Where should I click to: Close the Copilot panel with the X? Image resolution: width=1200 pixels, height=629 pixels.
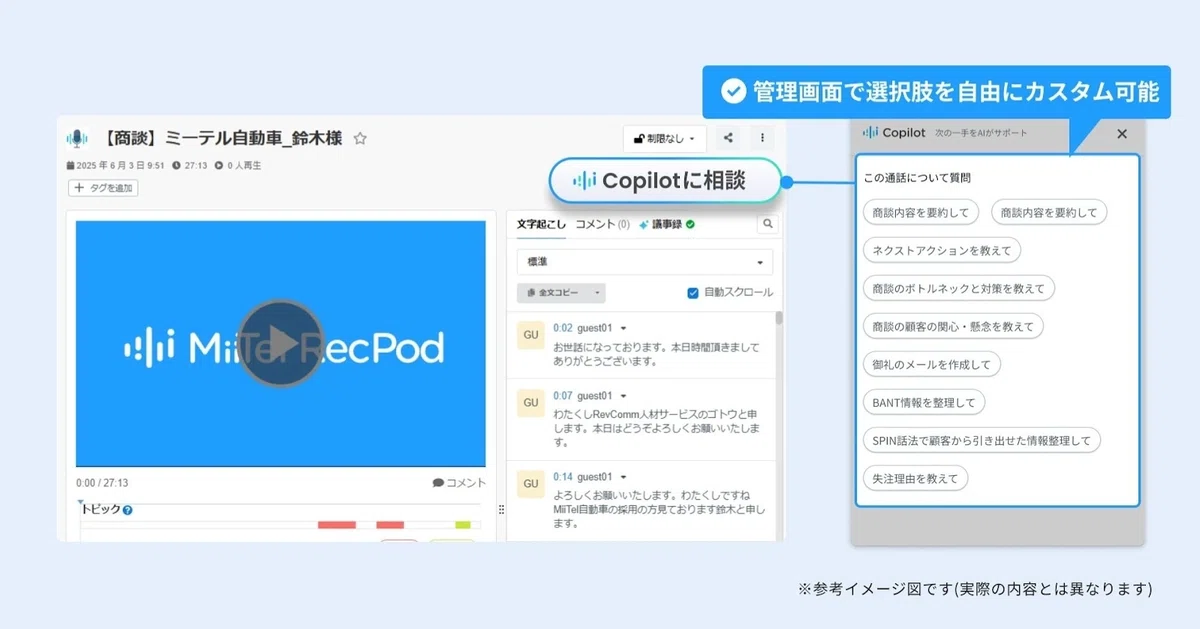(x=1122, y=134)
